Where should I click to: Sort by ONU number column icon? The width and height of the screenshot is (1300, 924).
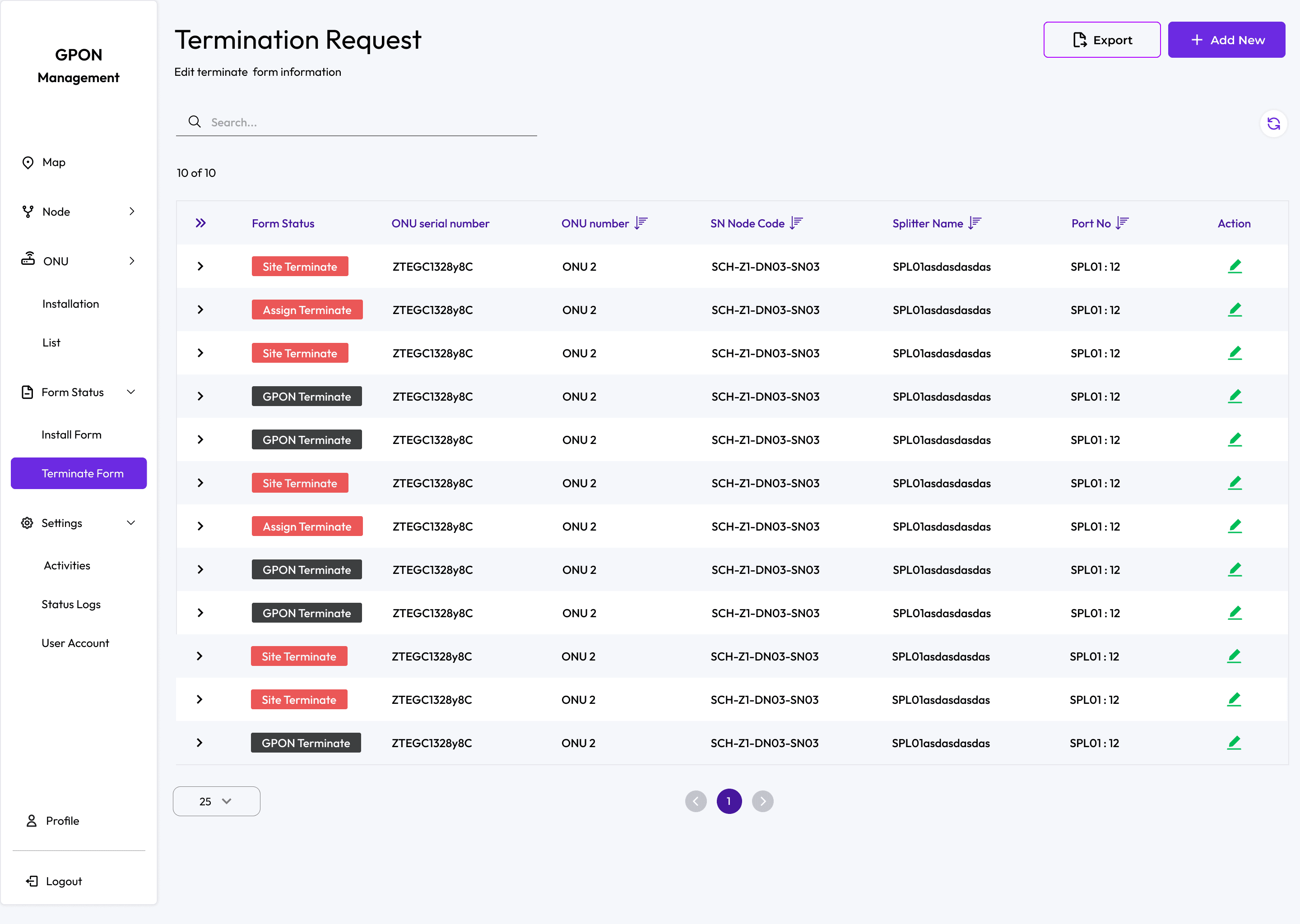pos(641,223)
